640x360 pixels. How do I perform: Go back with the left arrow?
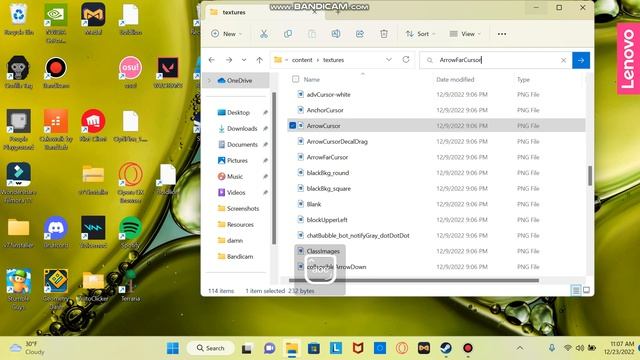point(211,60)
